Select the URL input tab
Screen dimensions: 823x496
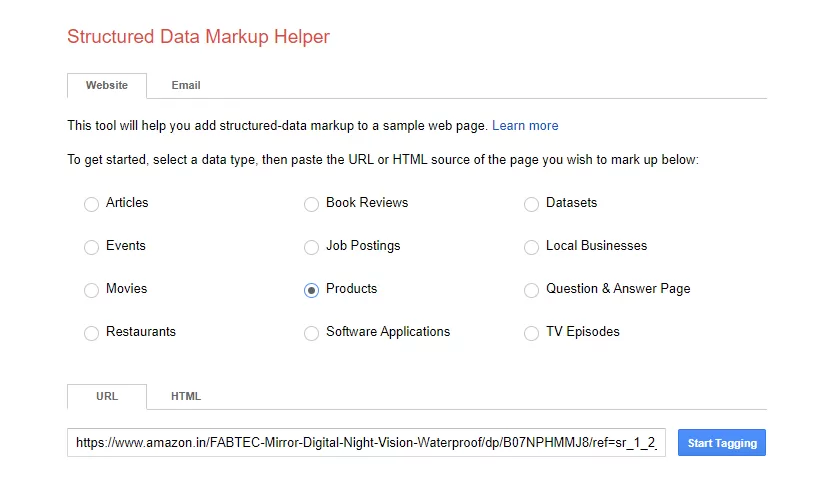tap(107, 397)
